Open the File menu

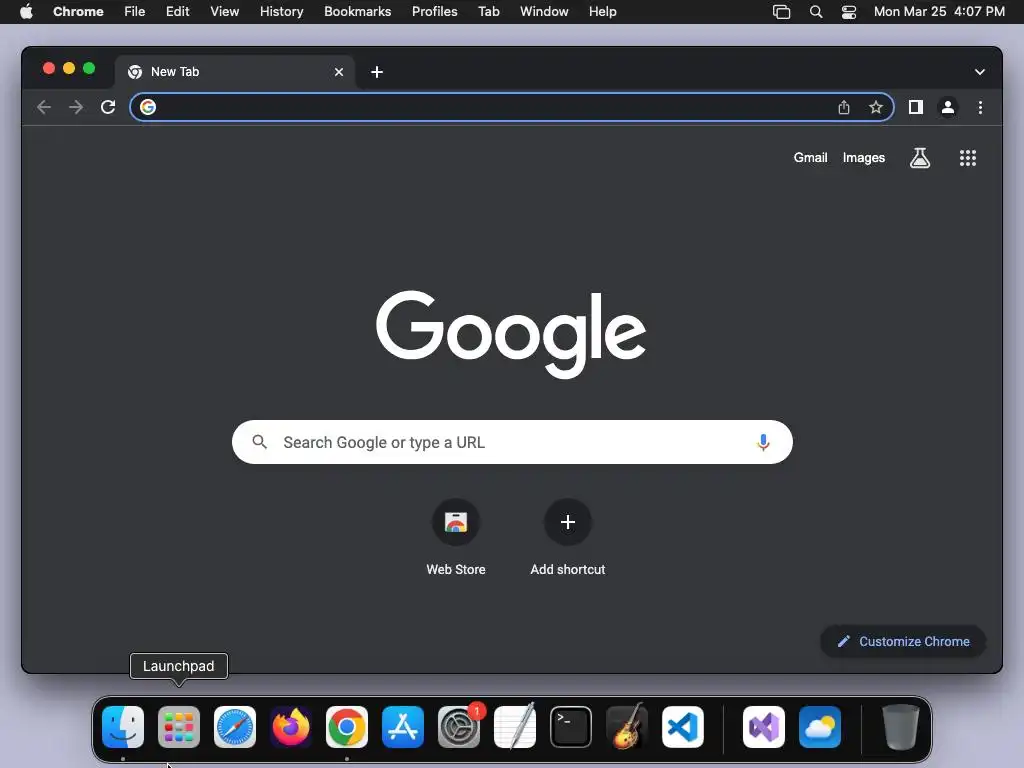pyautogui.click(x=135, y=12)
